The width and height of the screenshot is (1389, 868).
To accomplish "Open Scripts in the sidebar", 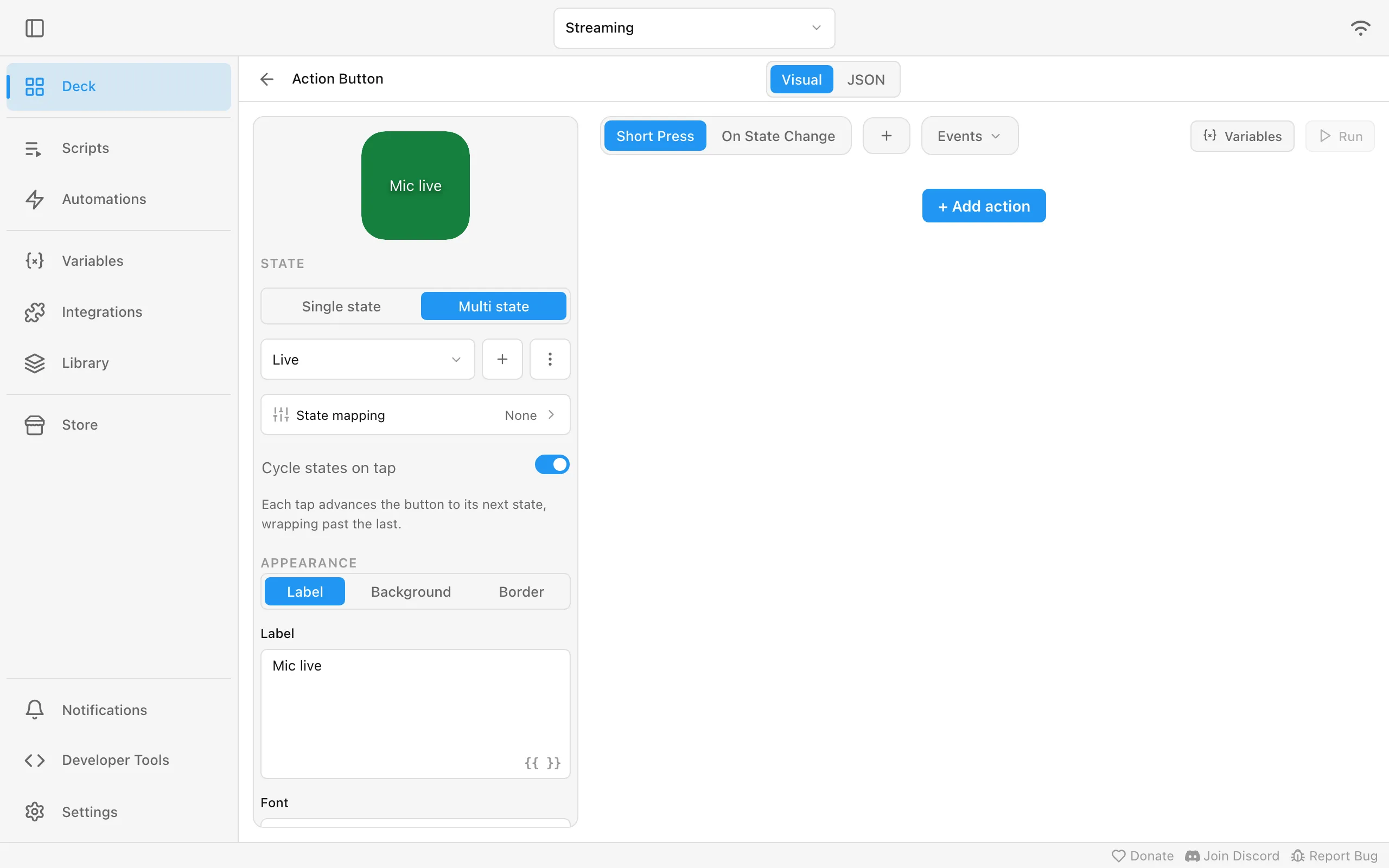I will tap(119, 148).
